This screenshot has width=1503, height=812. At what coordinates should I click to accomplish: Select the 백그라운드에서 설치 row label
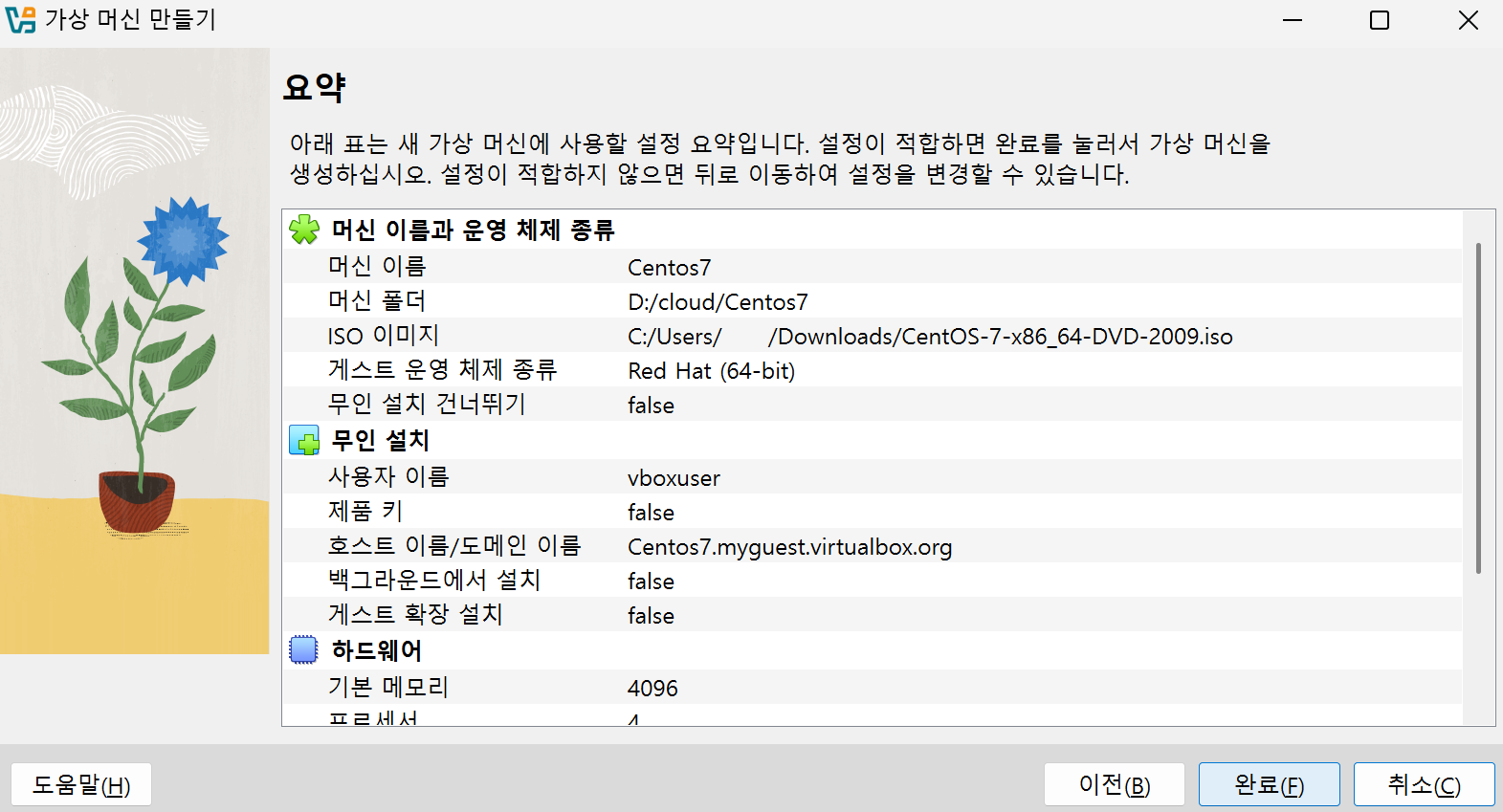(x=434, y=581)
